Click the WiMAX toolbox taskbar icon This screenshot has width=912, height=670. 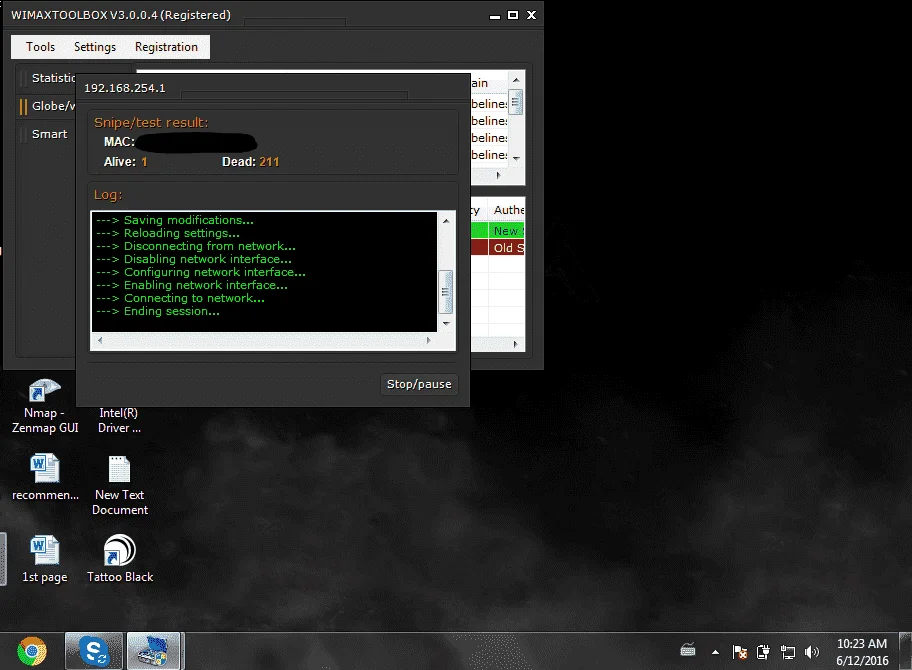pyautogui.click(x=155, y=651)
